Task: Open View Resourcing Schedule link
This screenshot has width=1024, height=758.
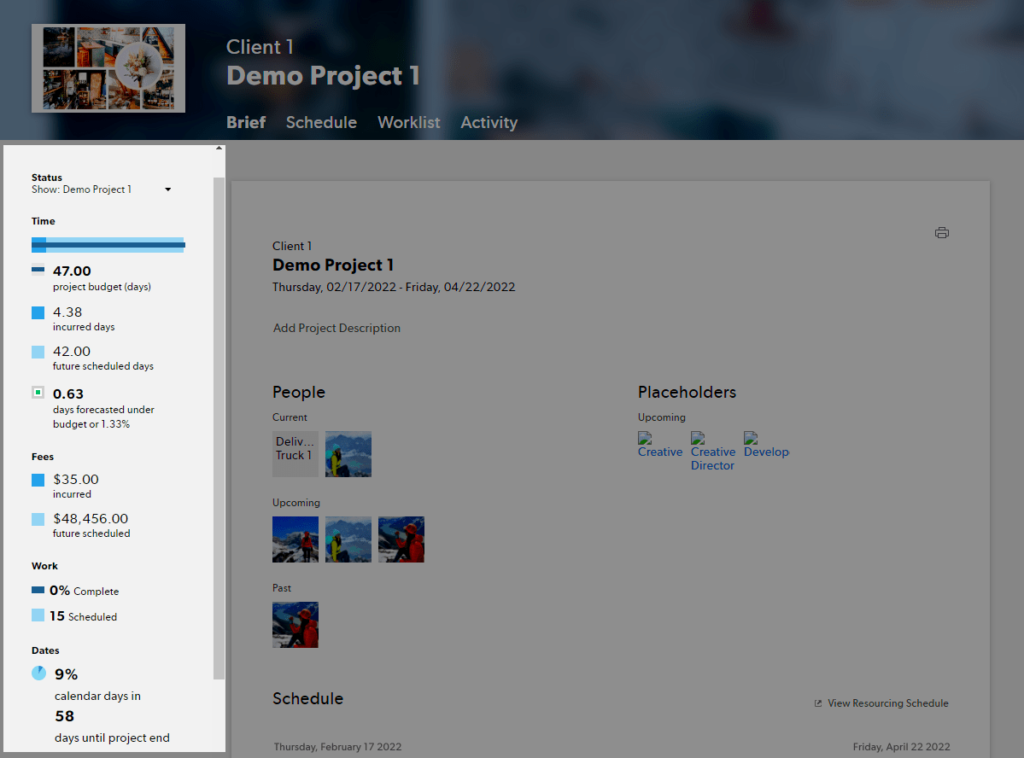Action: [888, 703]
